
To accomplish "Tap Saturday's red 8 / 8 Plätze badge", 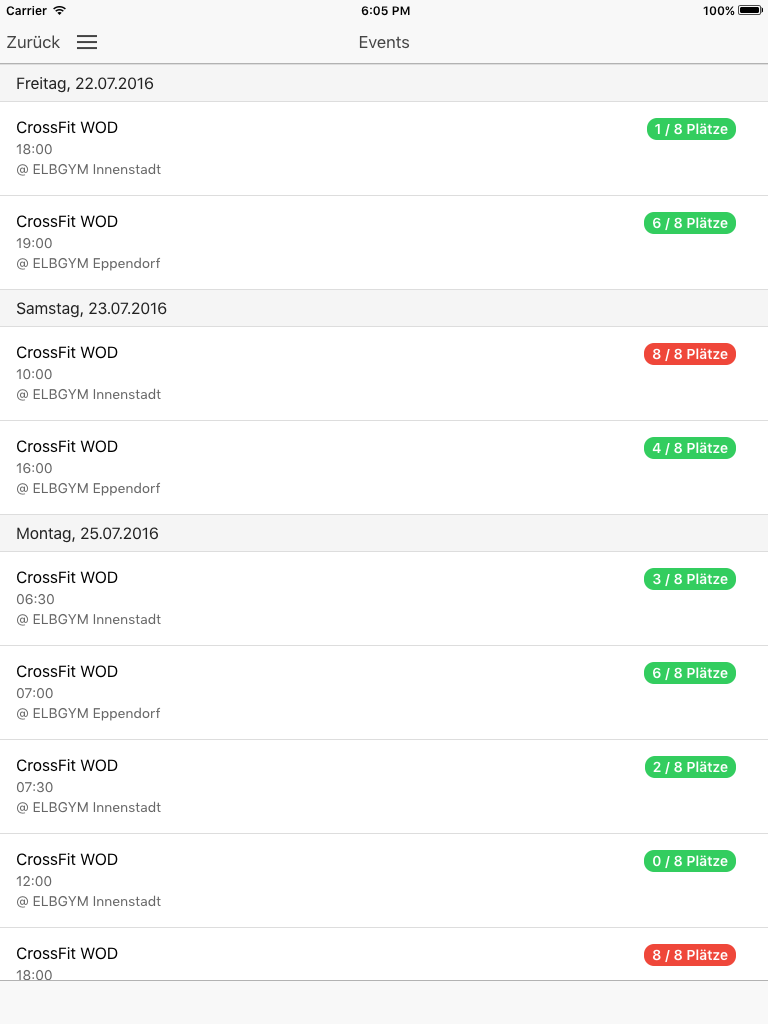I will coord(690,354).
